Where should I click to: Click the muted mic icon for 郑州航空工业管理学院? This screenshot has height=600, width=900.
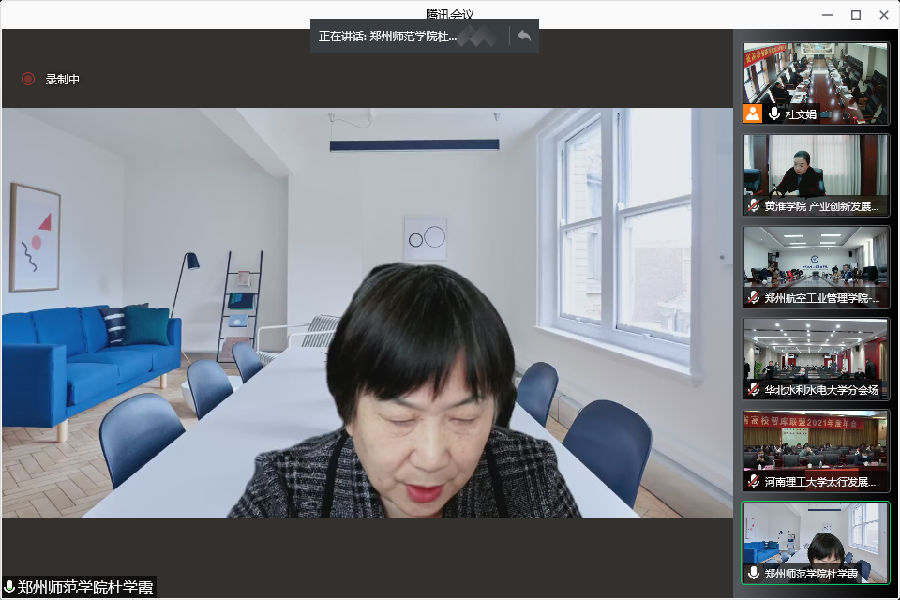coord(754,298)
